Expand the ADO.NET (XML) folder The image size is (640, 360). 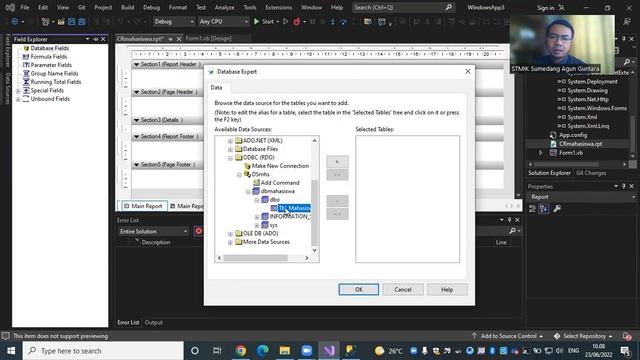point(230,141)
